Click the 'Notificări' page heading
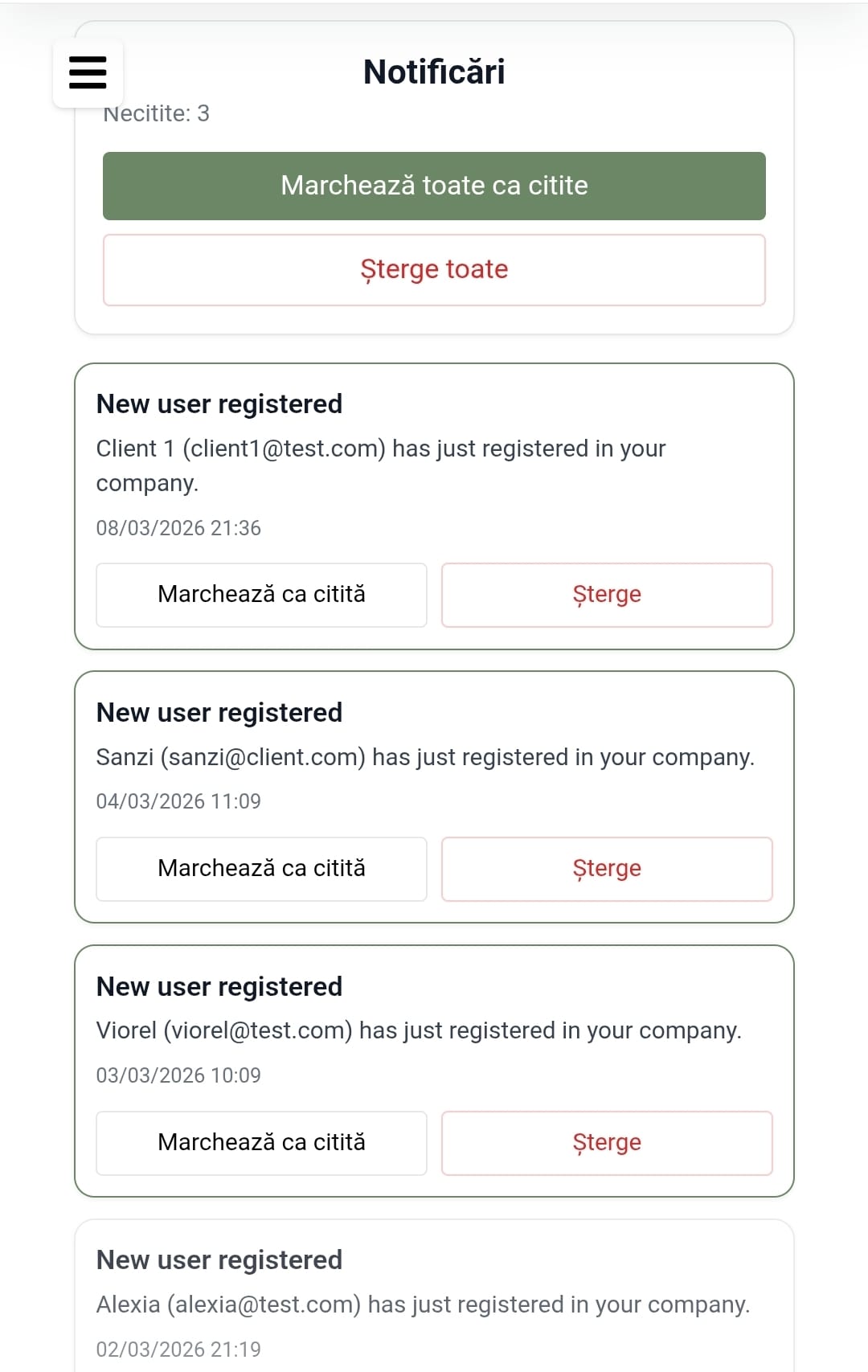 point(434,72)
